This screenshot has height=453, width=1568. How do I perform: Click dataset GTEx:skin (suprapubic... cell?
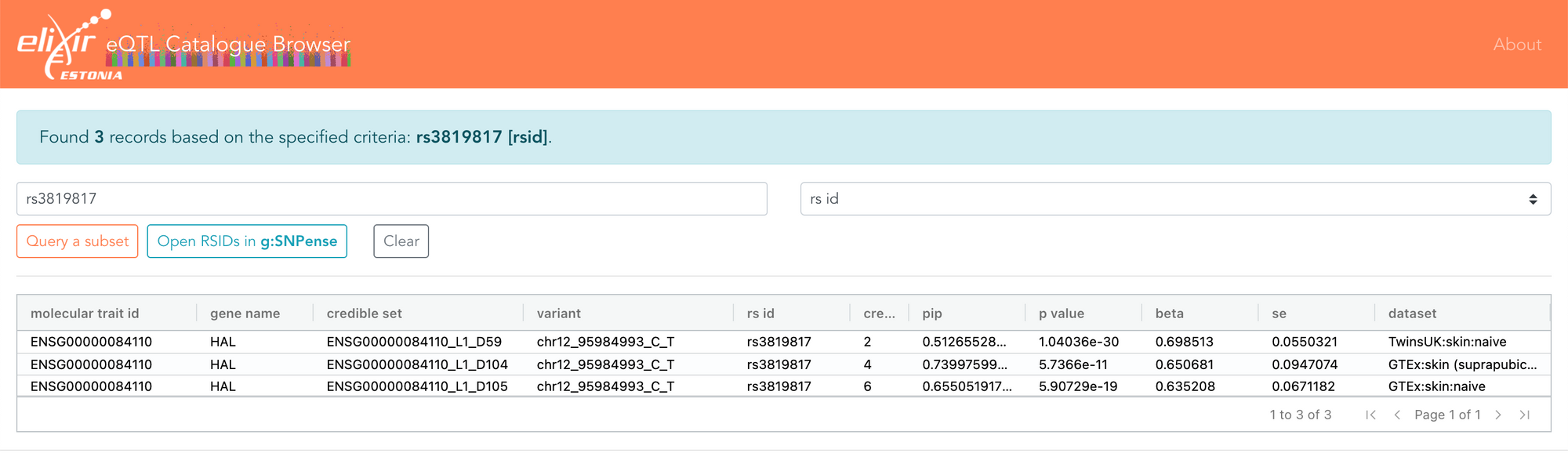tap(1463, 364)
